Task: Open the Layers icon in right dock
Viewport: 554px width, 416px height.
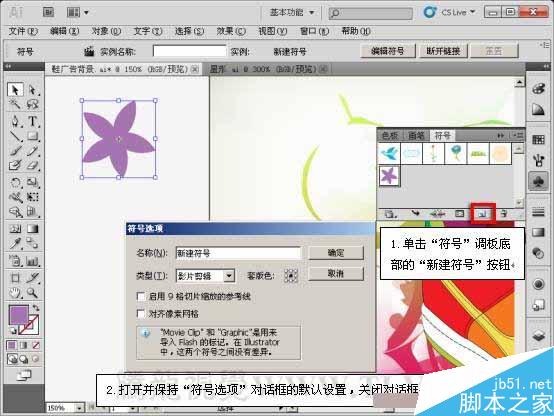Action: click(x=538, y=335)
